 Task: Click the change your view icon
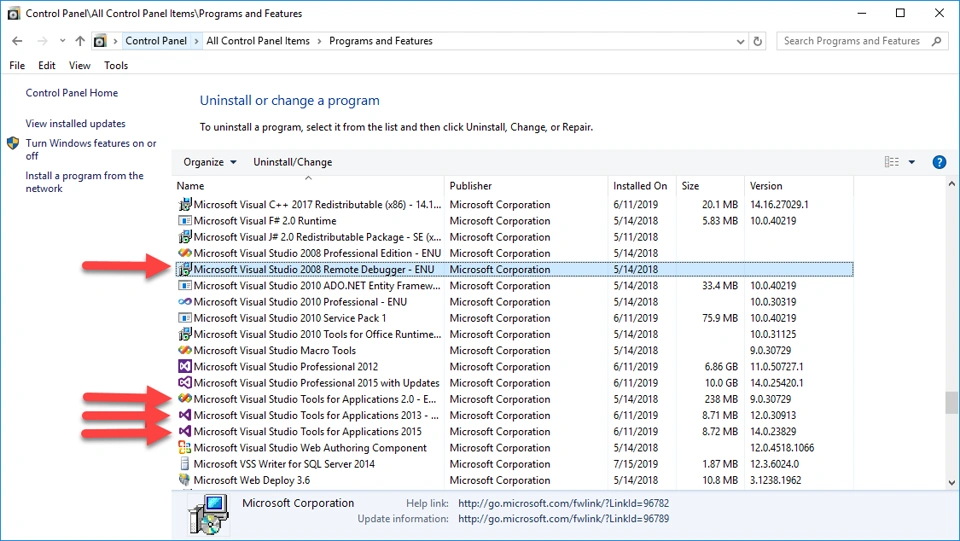pos(891,162)
